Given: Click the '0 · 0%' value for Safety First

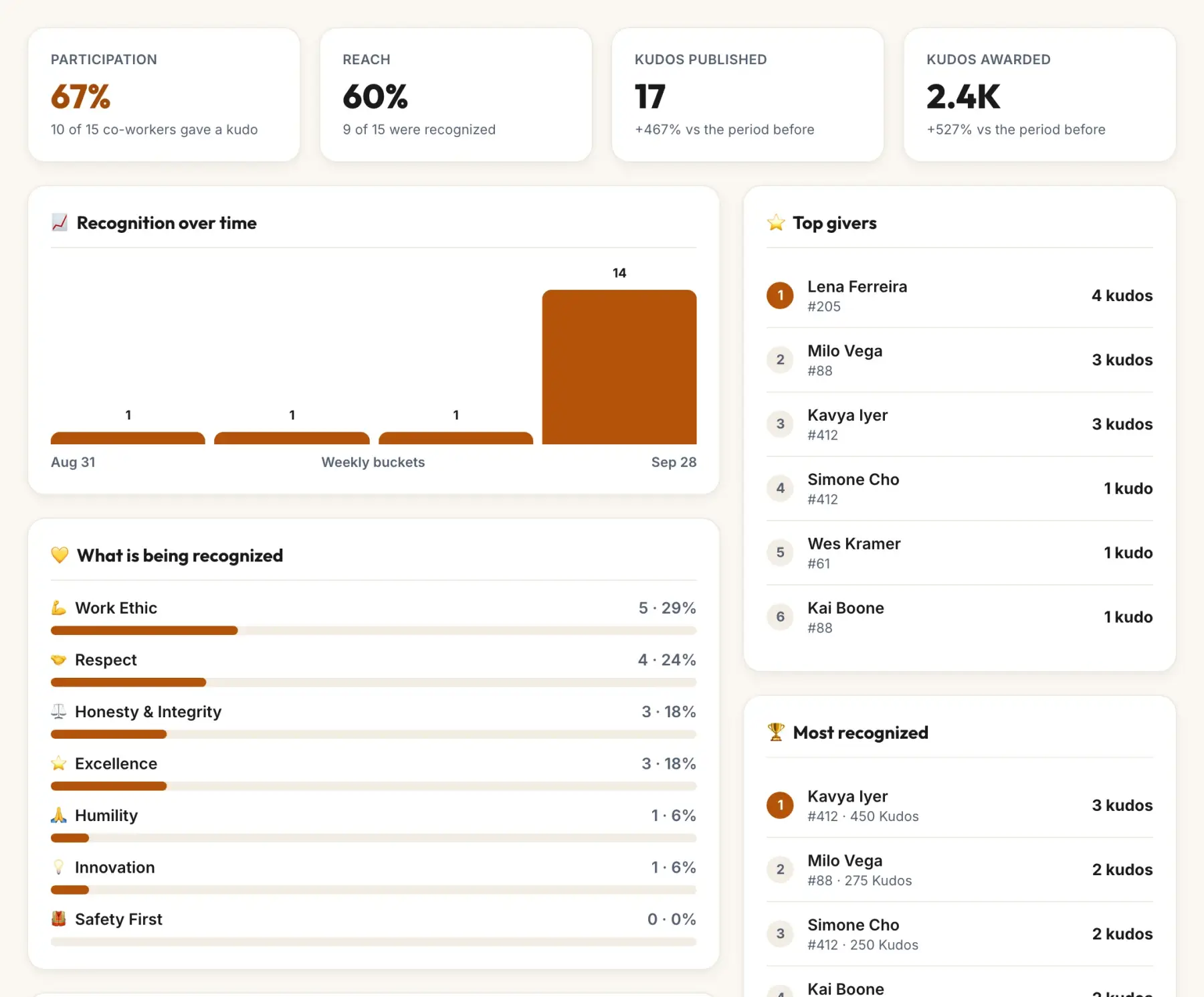Looking at the screenshot, I should tap(672, 919).
